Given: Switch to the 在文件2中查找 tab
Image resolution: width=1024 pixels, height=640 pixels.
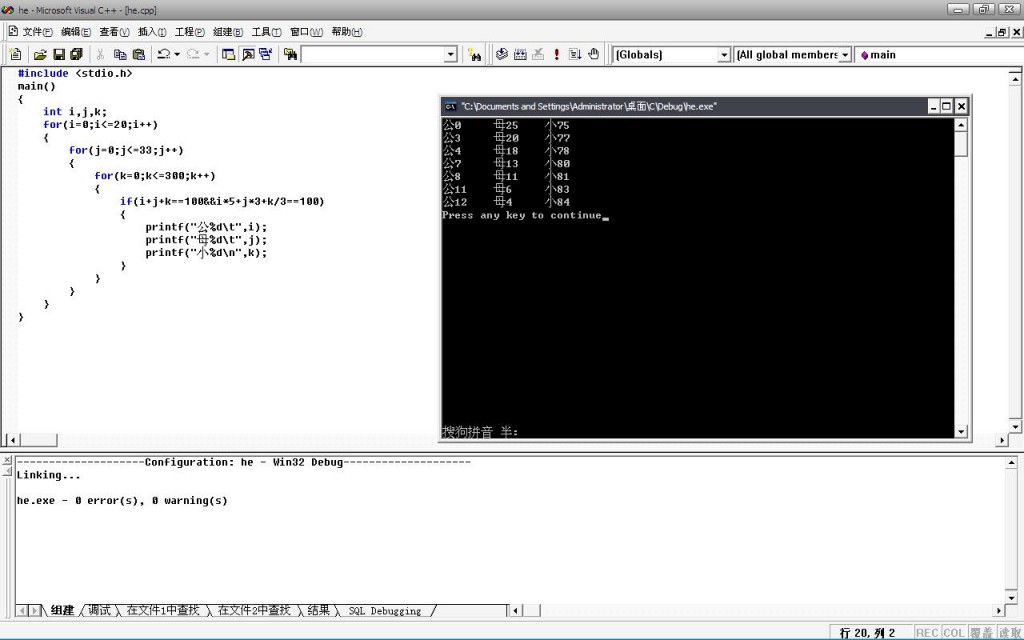Looking at the screenshot, I should click(x=253, y=611).
